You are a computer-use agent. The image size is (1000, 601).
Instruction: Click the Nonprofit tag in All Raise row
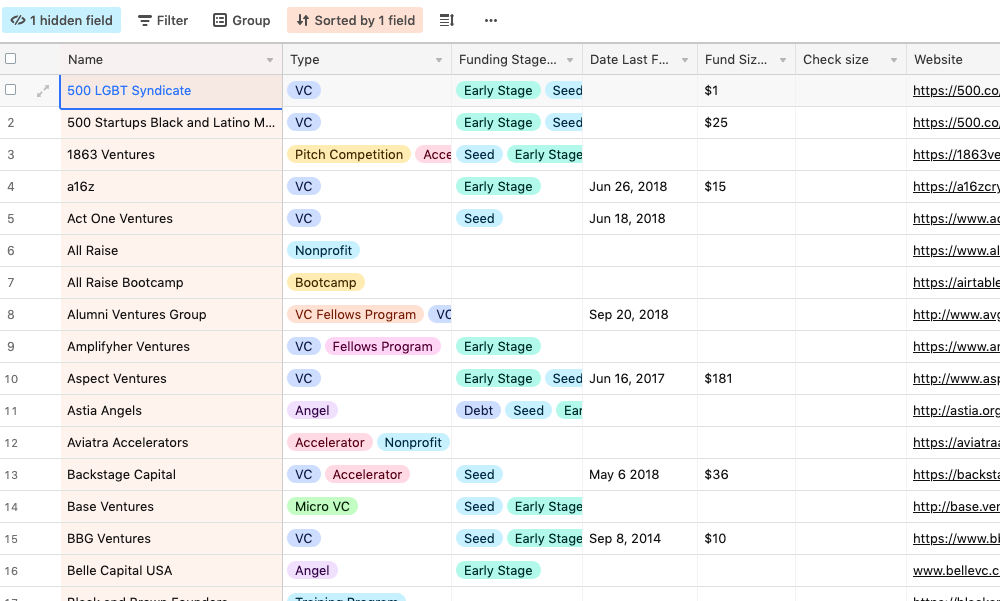point(323,251)
